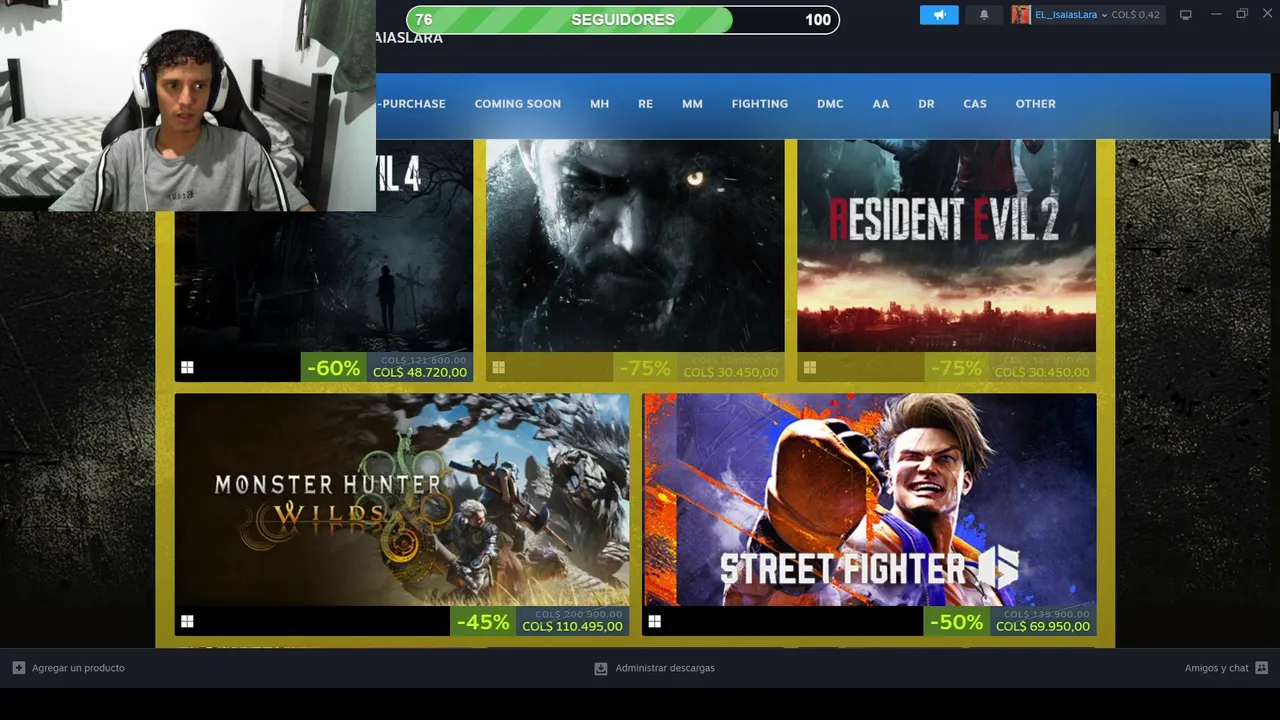Switch to the RE tab
Viewport: 1280px width, 720px height.
[645, 104]
